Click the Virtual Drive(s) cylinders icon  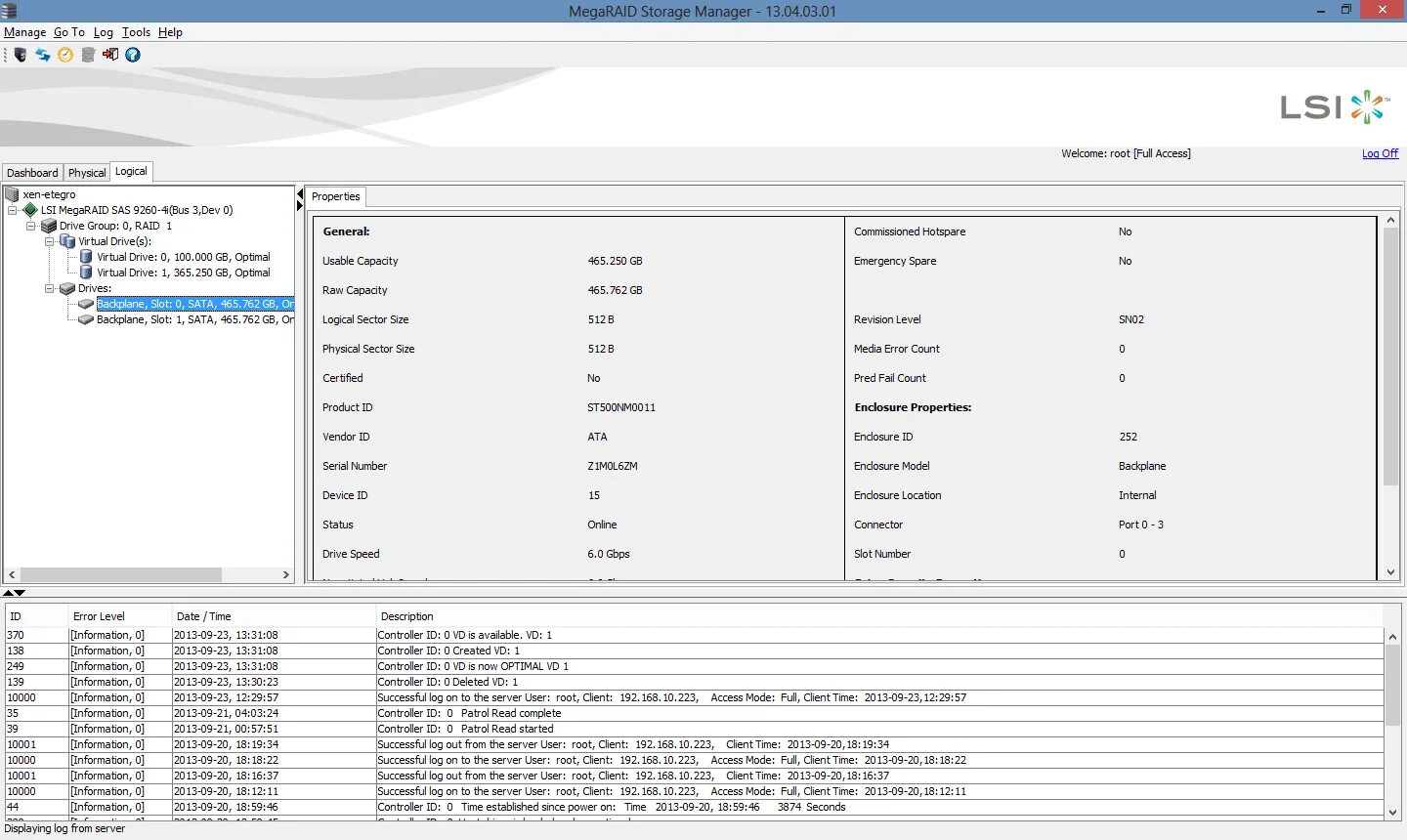tap(67, 241)
